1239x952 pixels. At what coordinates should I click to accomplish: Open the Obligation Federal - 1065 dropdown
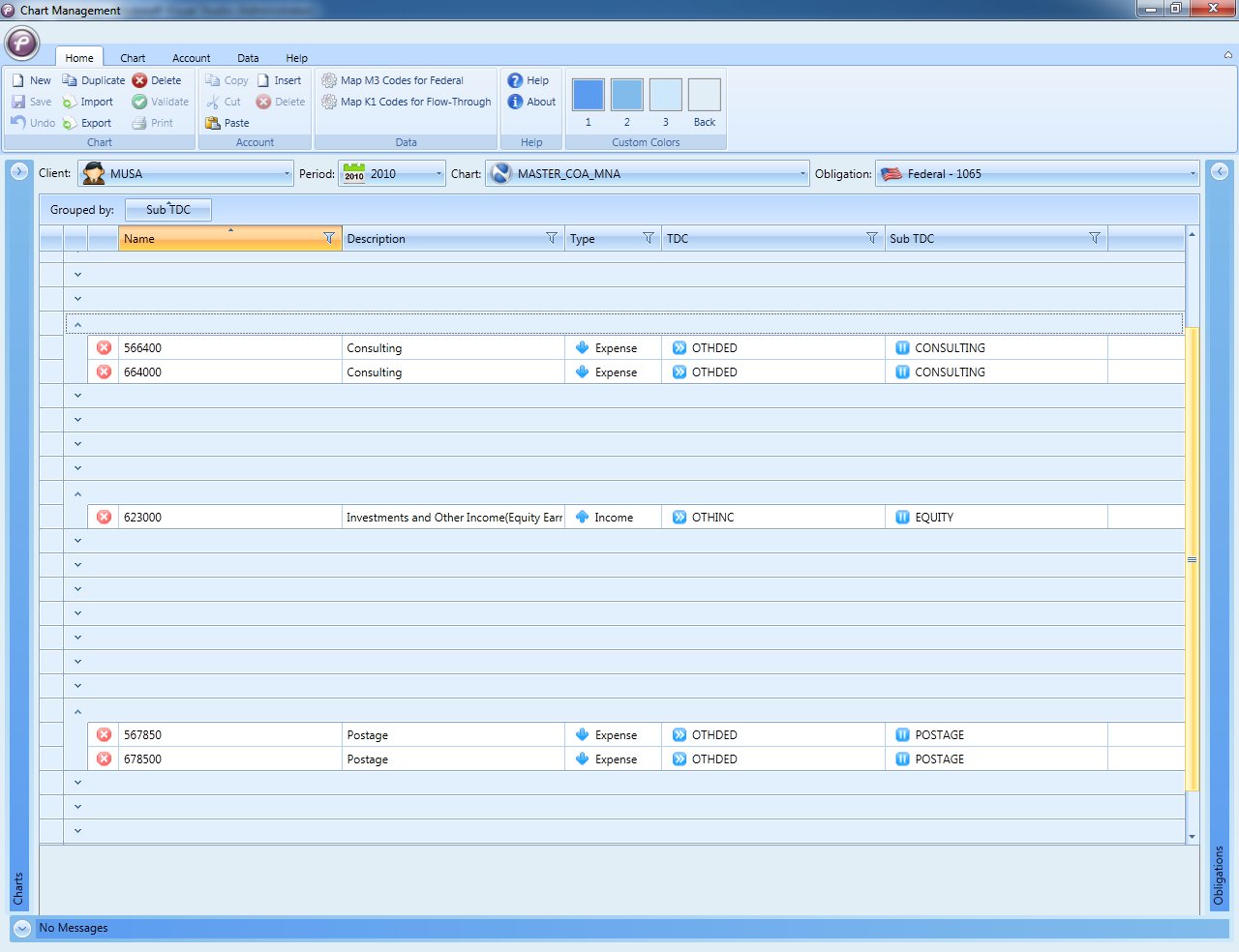pyautogui.click(x=1193, y=174)
